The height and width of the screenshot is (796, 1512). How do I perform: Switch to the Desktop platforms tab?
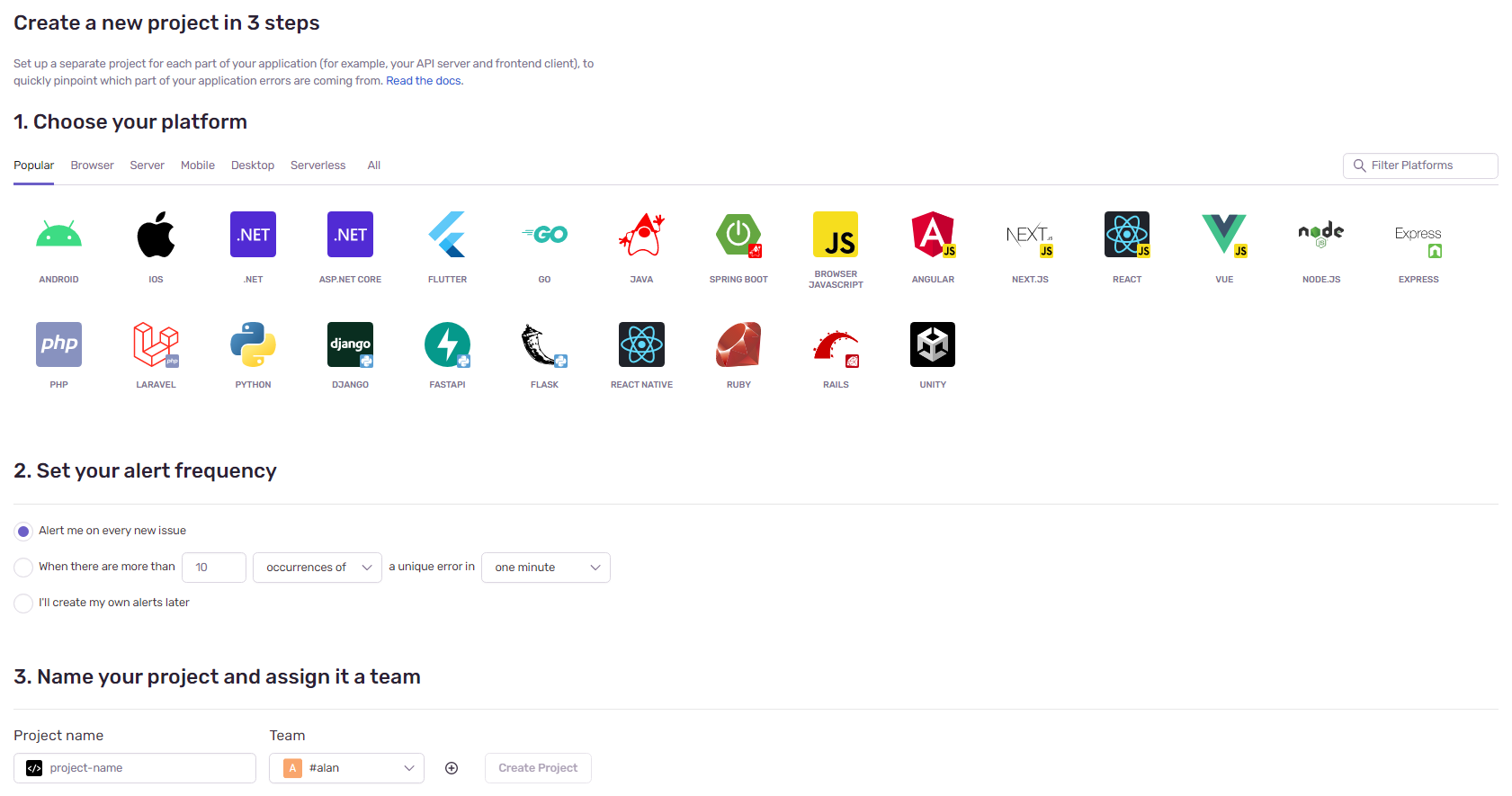pyautogui.click(x=252, y=165)
